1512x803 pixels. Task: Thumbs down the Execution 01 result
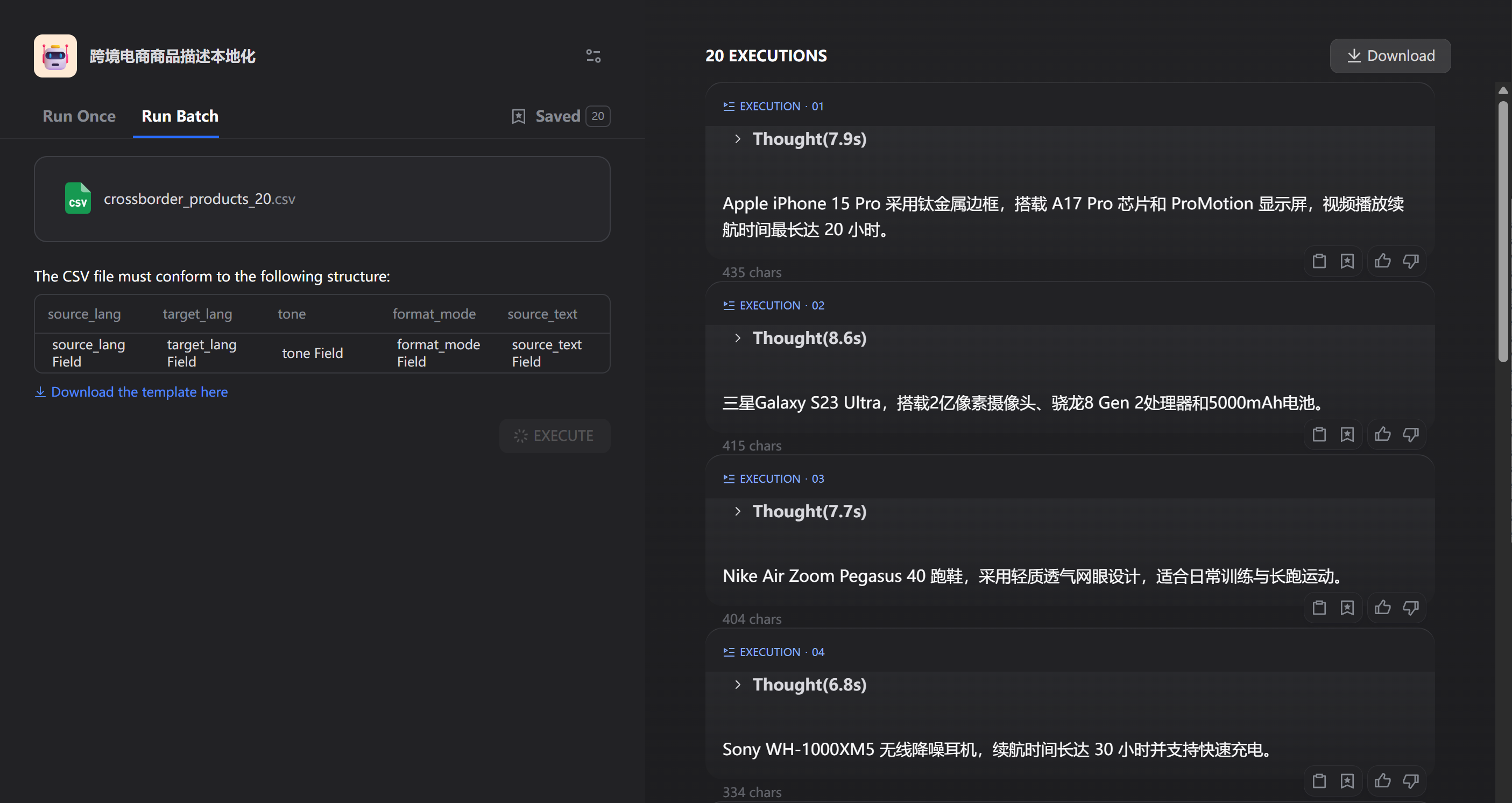click(1410, 260)
